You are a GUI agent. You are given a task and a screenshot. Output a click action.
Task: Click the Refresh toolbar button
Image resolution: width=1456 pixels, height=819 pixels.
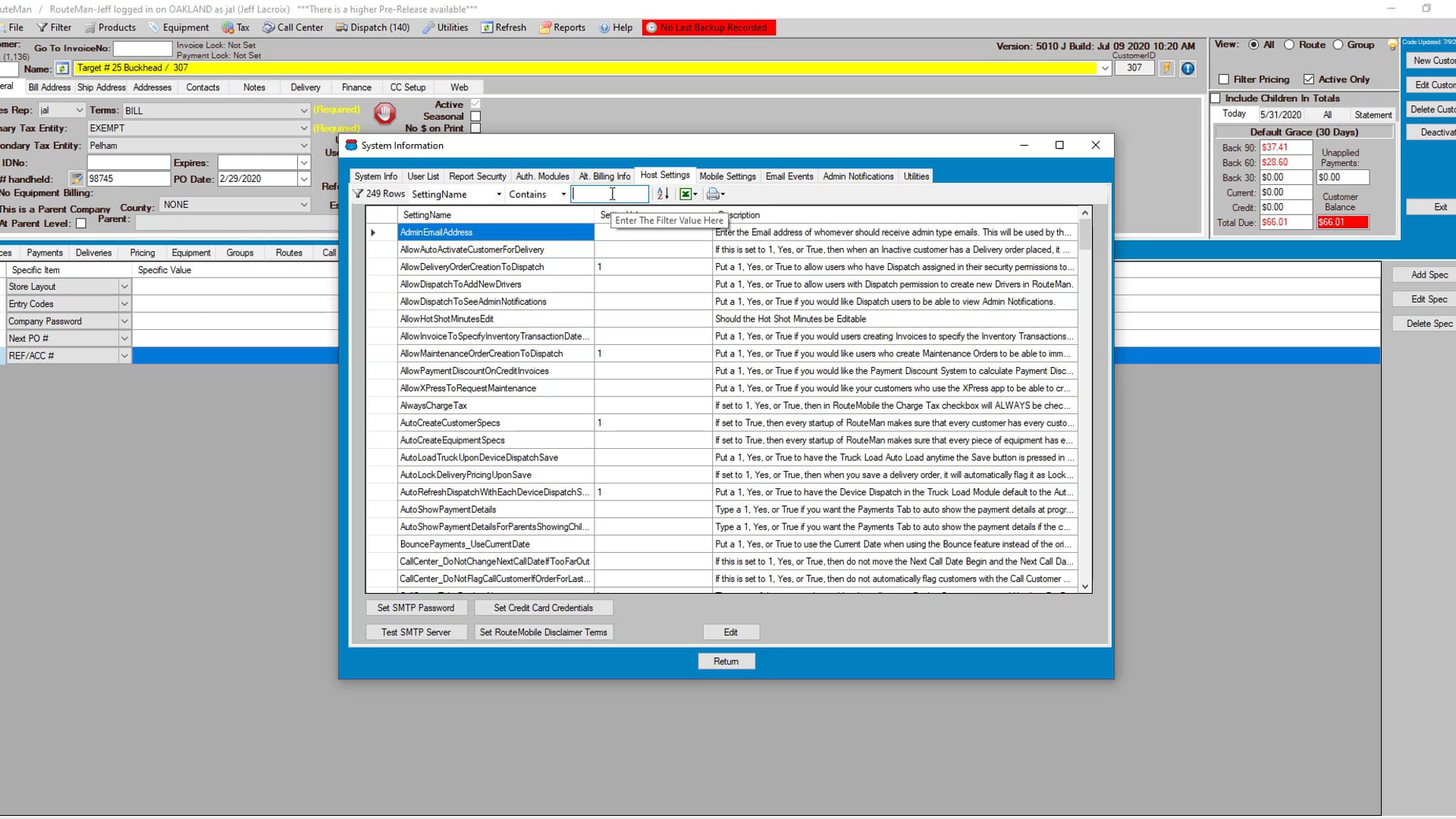(504, 27)
